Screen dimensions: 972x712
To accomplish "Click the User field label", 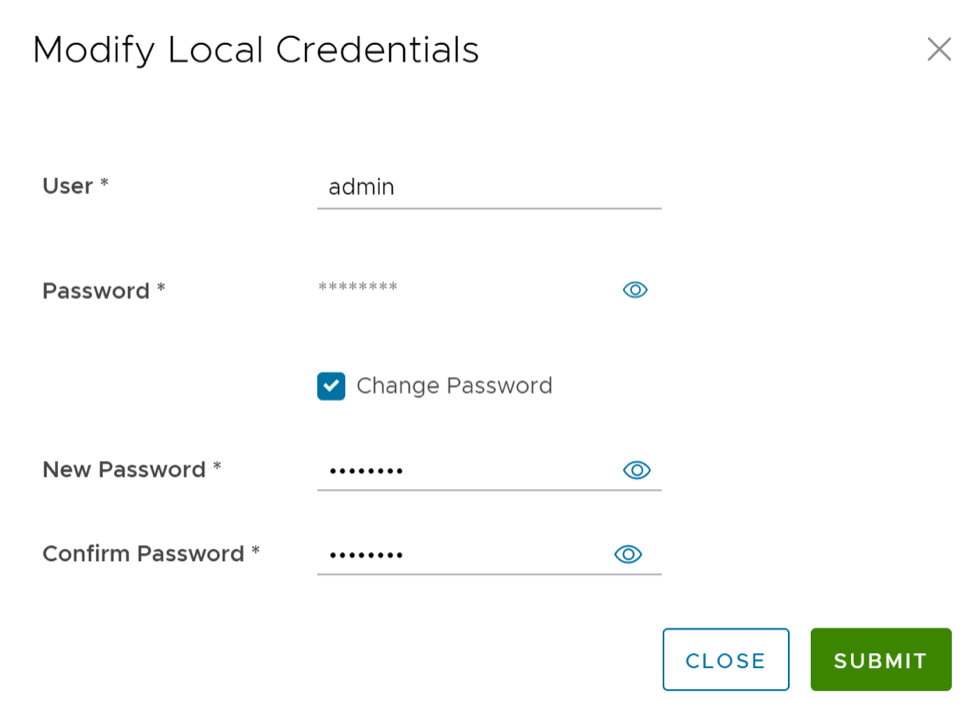I will [67, 186].
